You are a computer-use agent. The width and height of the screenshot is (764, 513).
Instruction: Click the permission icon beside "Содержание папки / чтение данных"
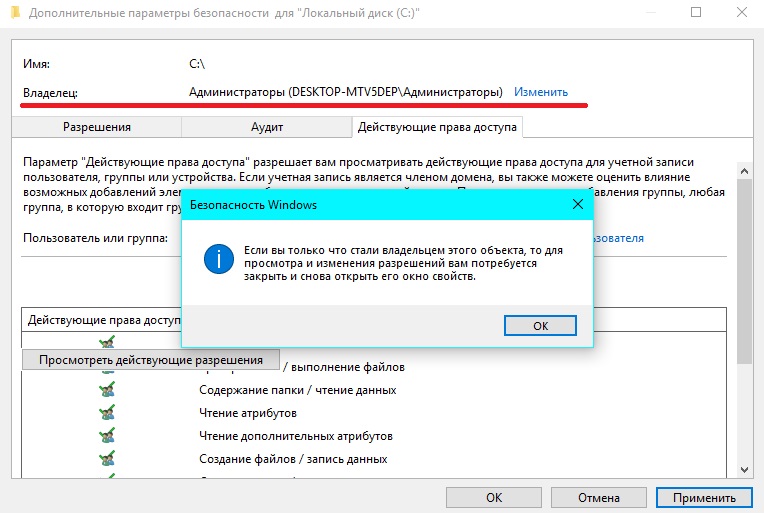tap(107, 390)
